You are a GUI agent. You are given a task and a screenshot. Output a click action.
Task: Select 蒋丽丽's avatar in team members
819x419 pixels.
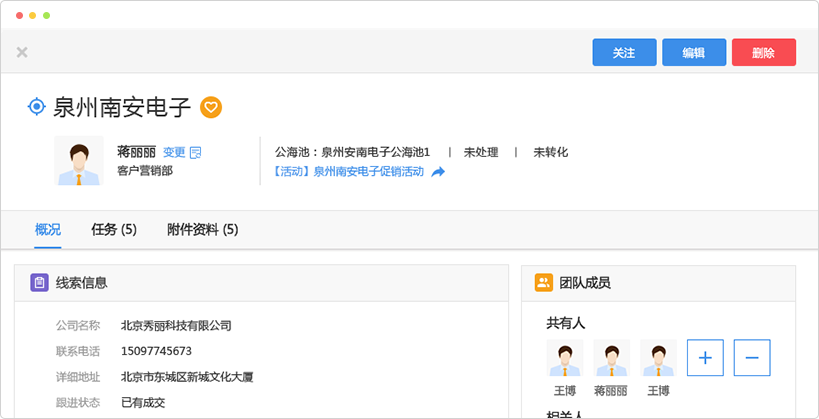[611, 358]
